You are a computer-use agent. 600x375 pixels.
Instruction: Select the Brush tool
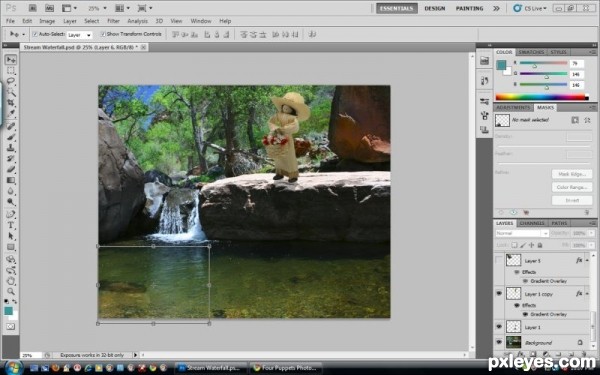[11, 137]
